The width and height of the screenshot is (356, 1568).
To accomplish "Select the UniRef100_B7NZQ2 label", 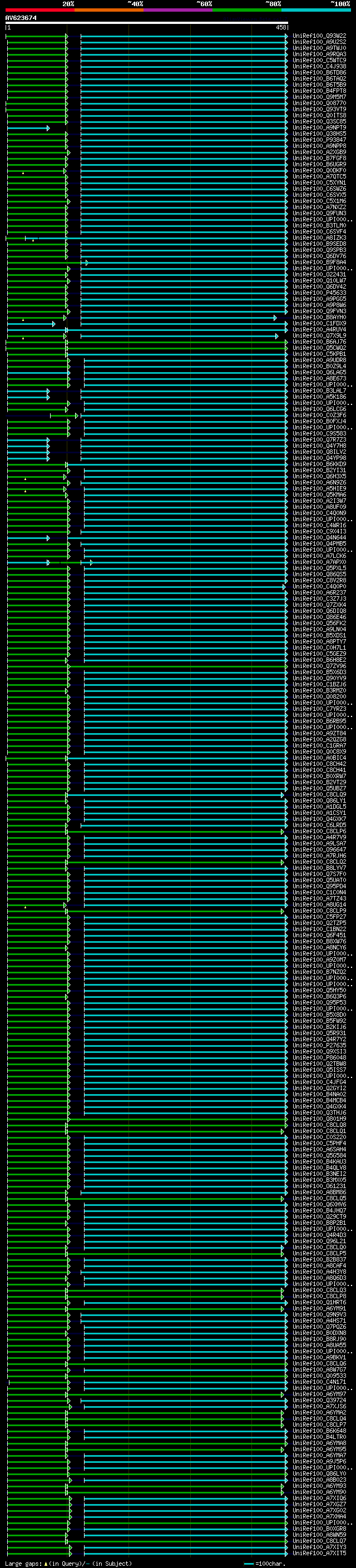I will 319,972.
